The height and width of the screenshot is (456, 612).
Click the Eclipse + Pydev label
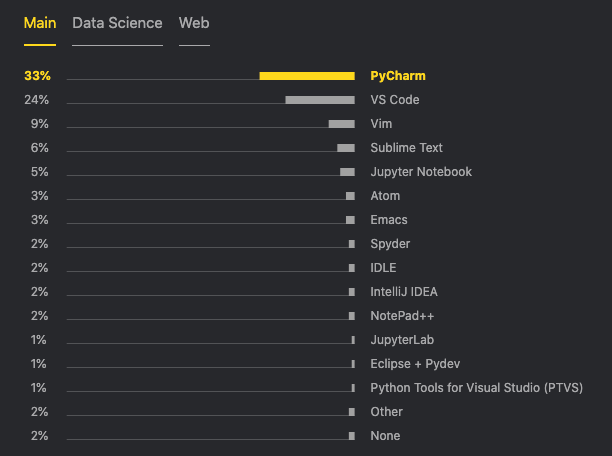coord(415,364)
